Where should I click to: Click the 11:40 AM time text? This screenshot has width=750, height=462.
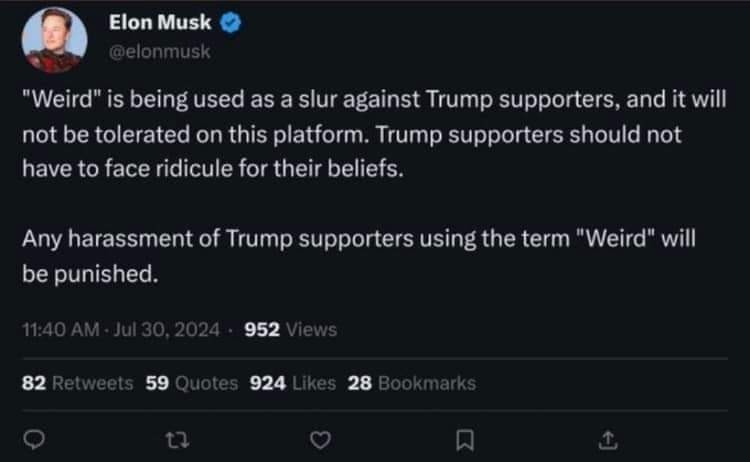(57, 329)
